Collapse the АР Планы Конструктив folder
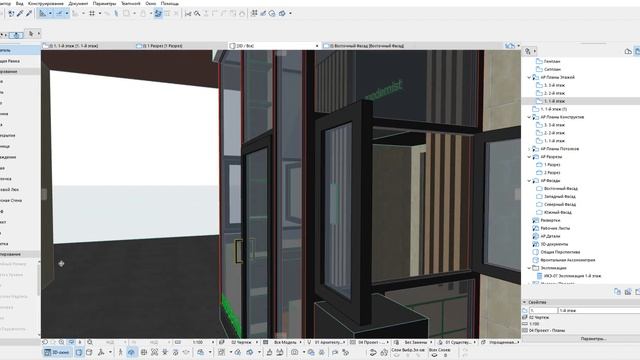 (x=529, y=117)
